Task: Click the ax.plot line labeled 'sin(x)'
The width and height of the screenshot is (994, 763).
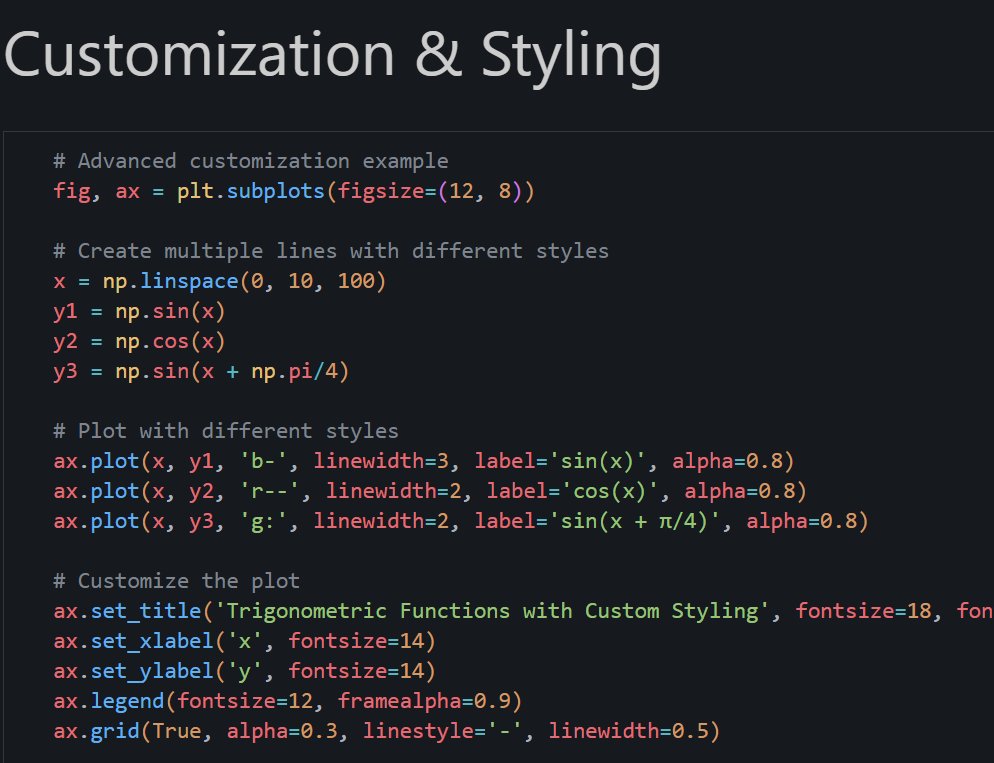Action: [424, 461]
